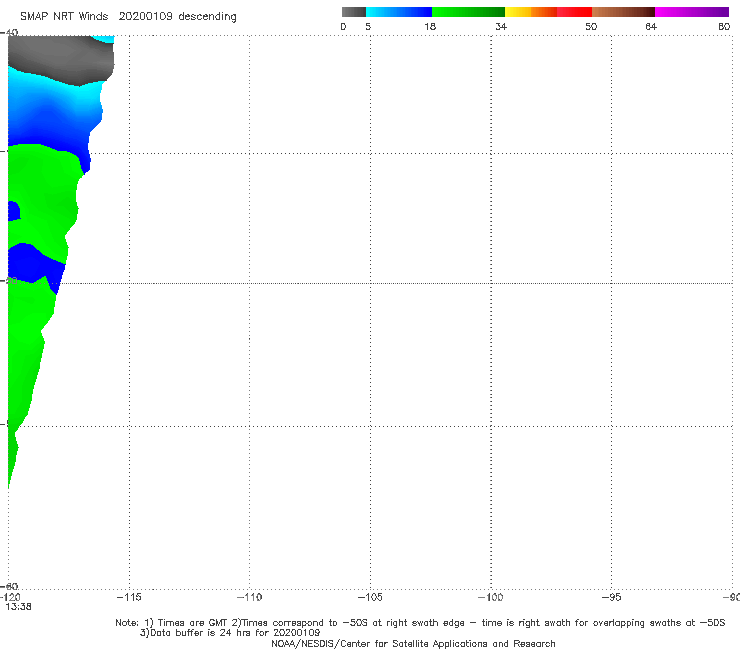Pick the magenta-purple segment of the color bar
This screenshot has height=650, width=740.
tap(692, 12)
